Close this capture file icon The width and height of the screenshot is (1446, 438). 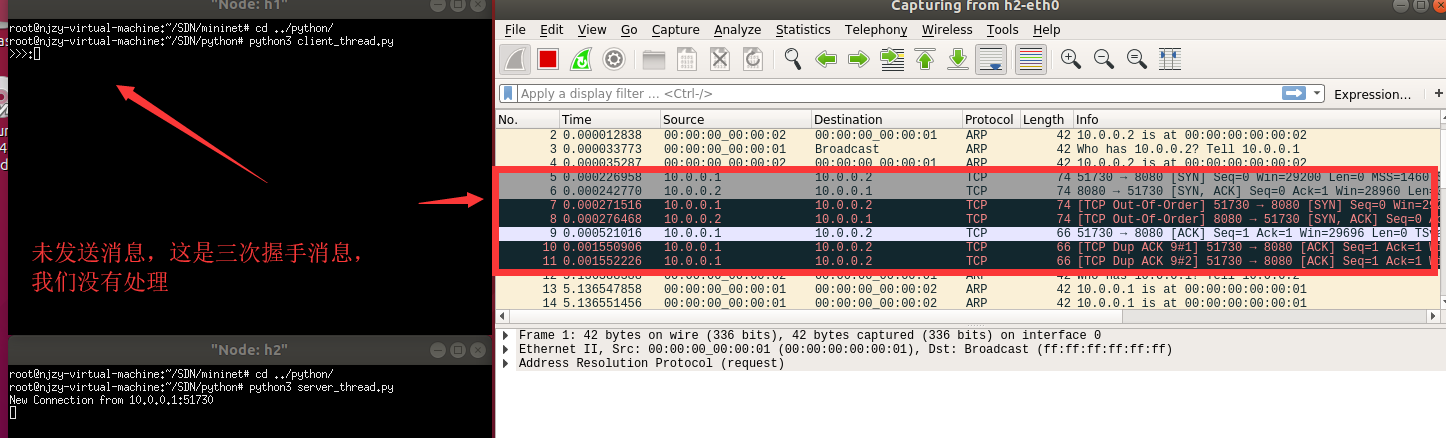click(720, 59)
